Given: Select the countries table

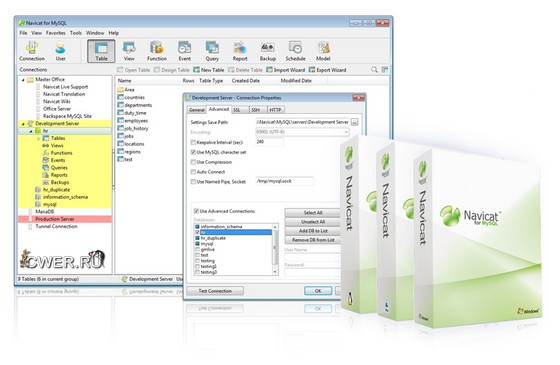Looking at the screenshot, I should tap(131, 97).
